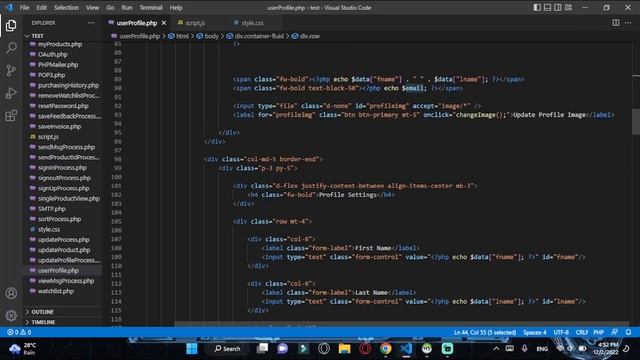Toggle the bottom panel layout icon

547,7
